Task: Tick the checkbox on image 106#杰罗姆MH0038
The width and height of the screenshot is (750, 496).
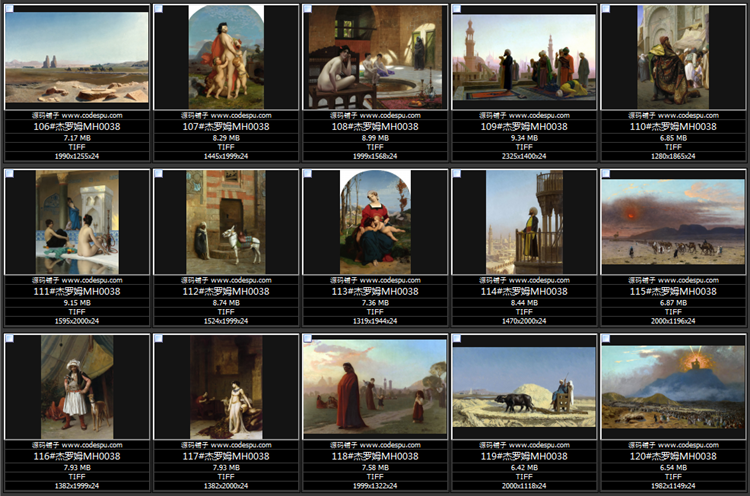Action: coord(9,9)
